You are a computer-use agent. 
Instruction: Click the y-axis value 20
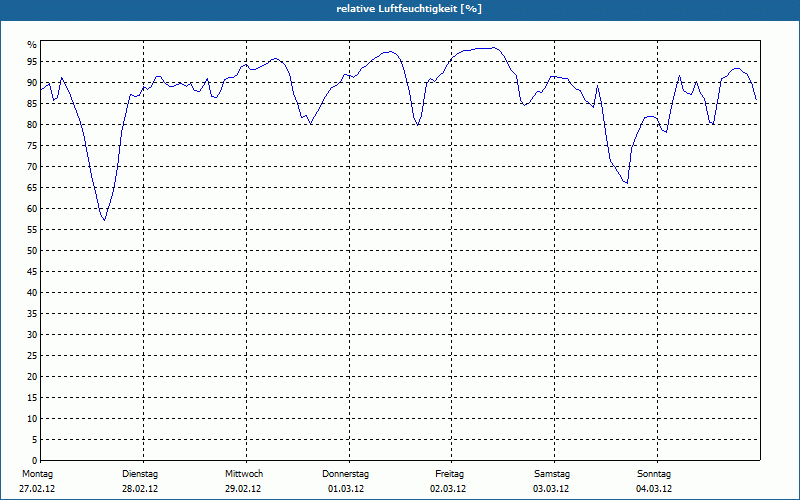point(32,377)
